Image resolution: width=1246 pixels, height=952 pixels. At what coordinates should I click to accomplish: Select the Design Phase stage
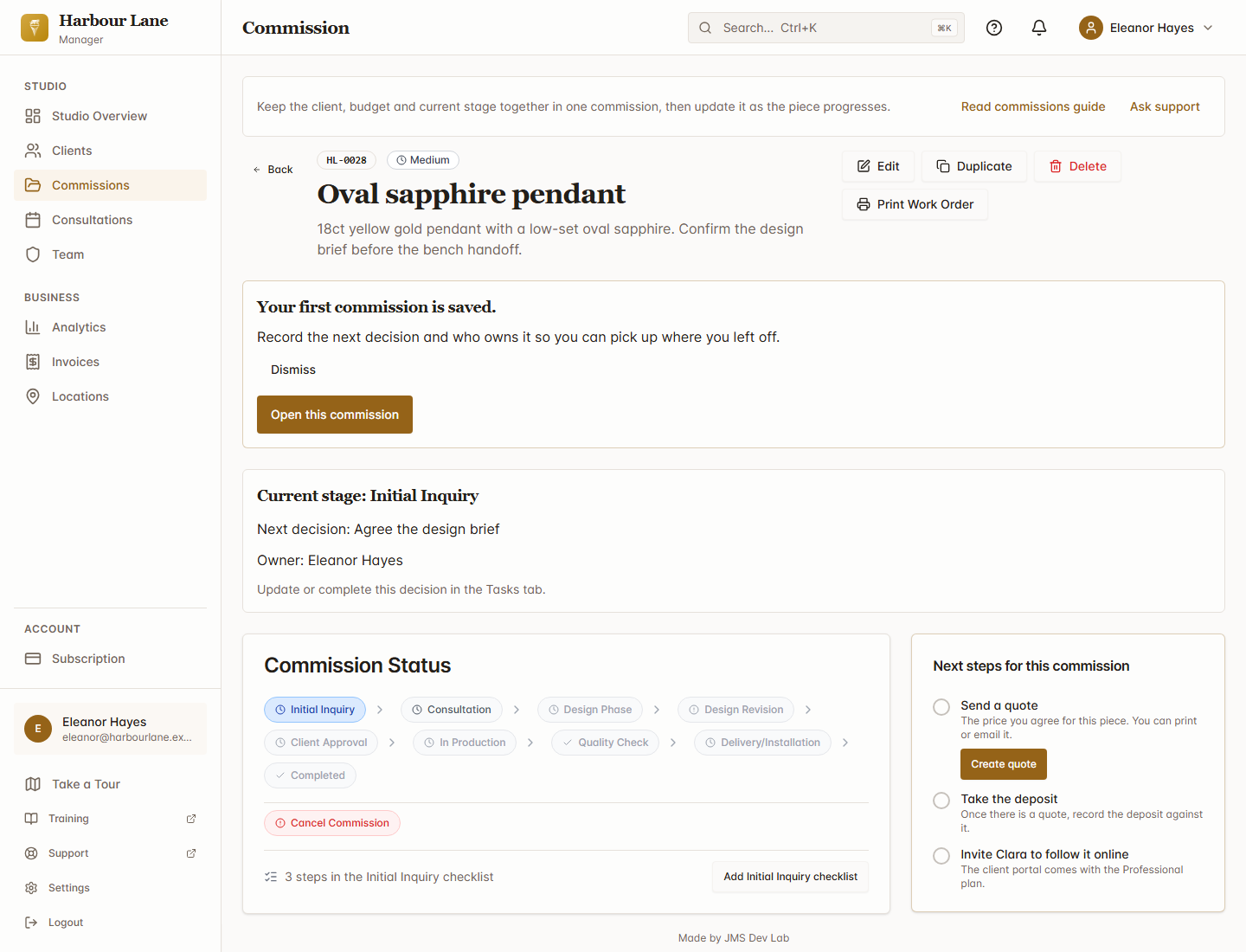pyautogui.click(x=590, y=710)
